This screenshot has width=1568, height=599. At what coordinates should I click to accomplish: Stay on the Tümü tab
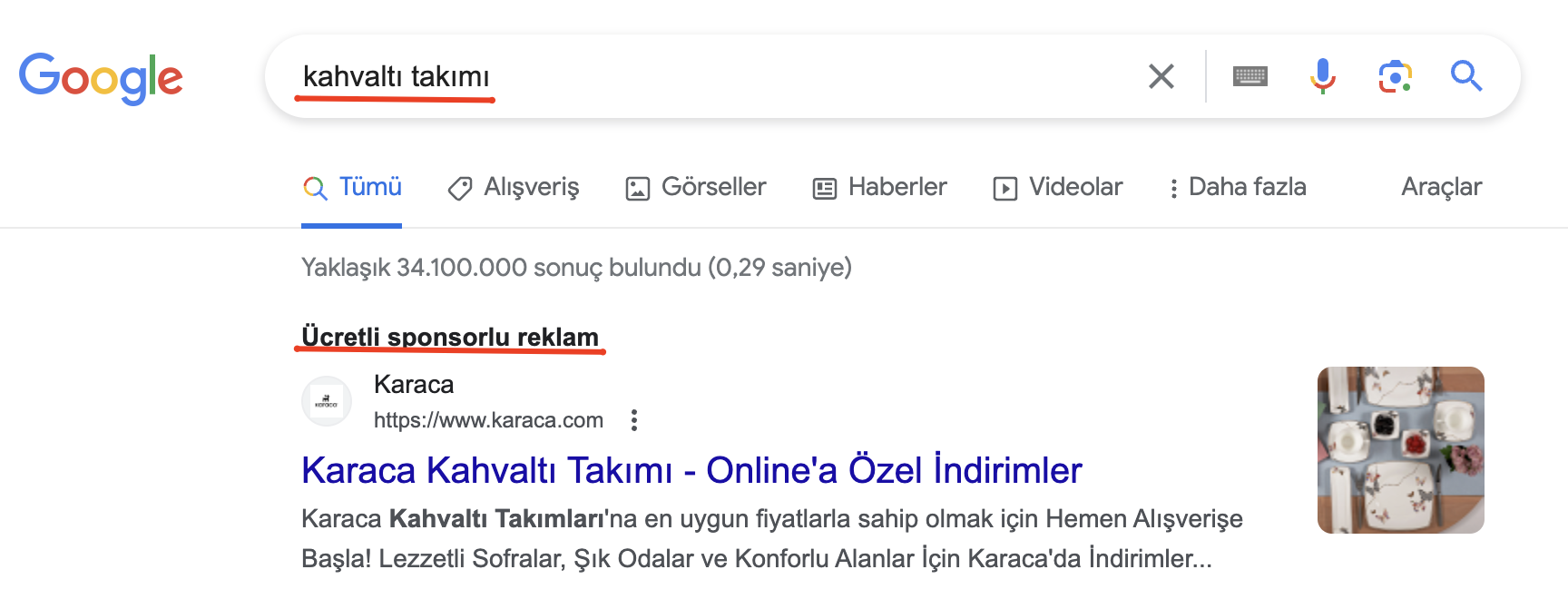[369, 187]
